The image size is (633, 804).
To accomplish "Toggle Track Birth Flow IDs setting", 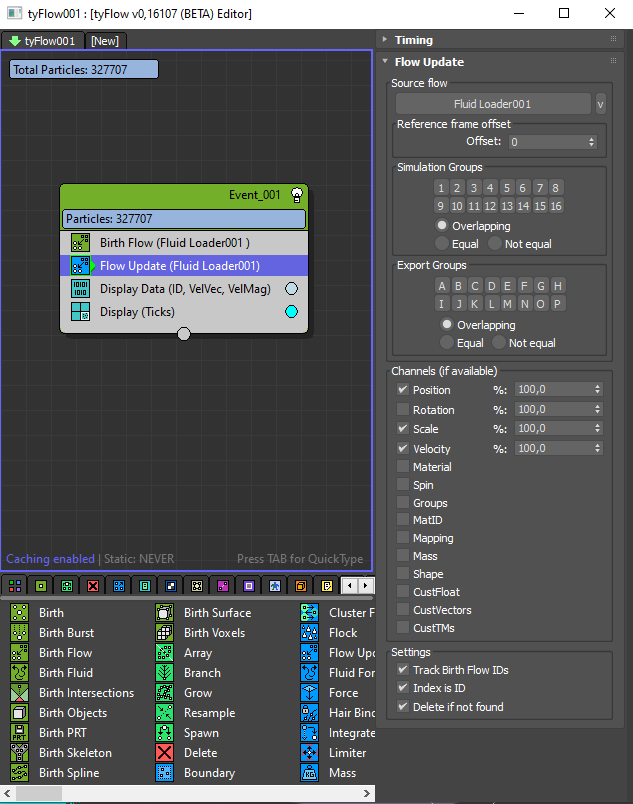I will coord(403,670).
